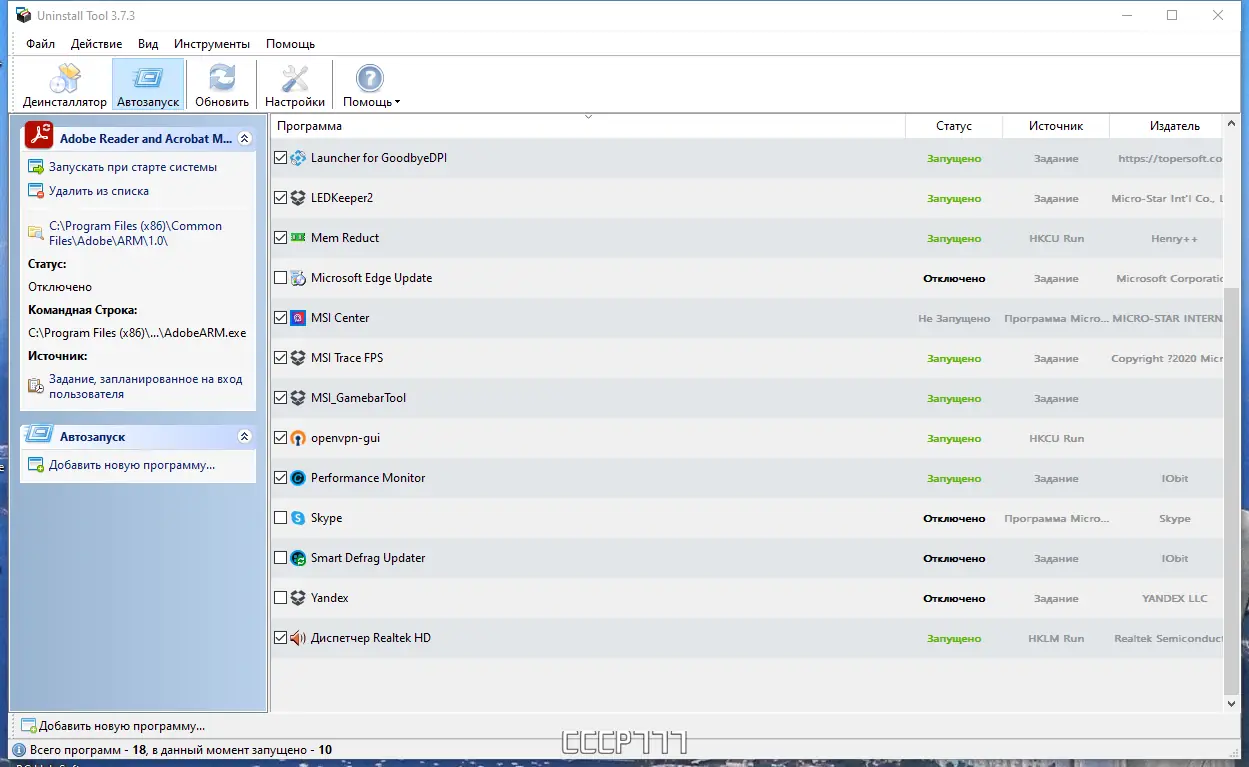Click Удалить из списка link
The image size is (1249, 767).
pyautogui.click(x=99, y=191)
